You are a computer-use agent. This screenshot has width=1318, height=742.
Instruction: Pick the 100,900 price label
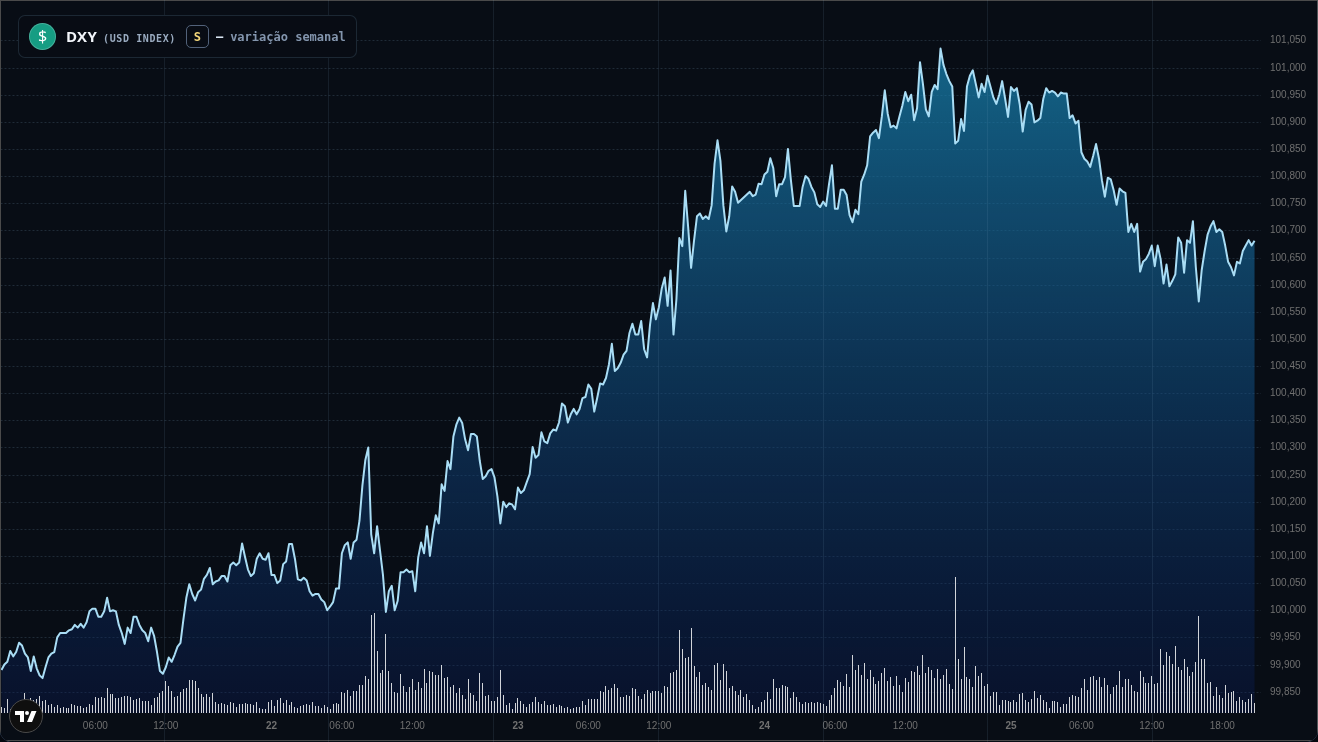tap(1288, 121)
